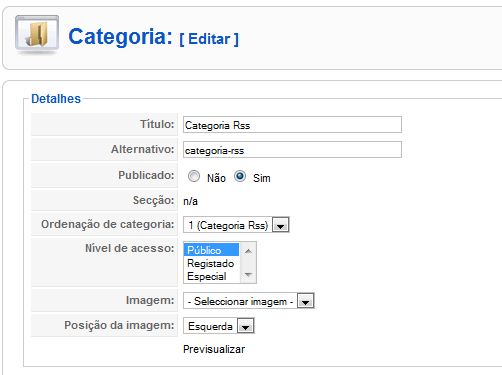Click the category folder icon in header
Viewport: 502px width, 375px height.
[37, 35]
